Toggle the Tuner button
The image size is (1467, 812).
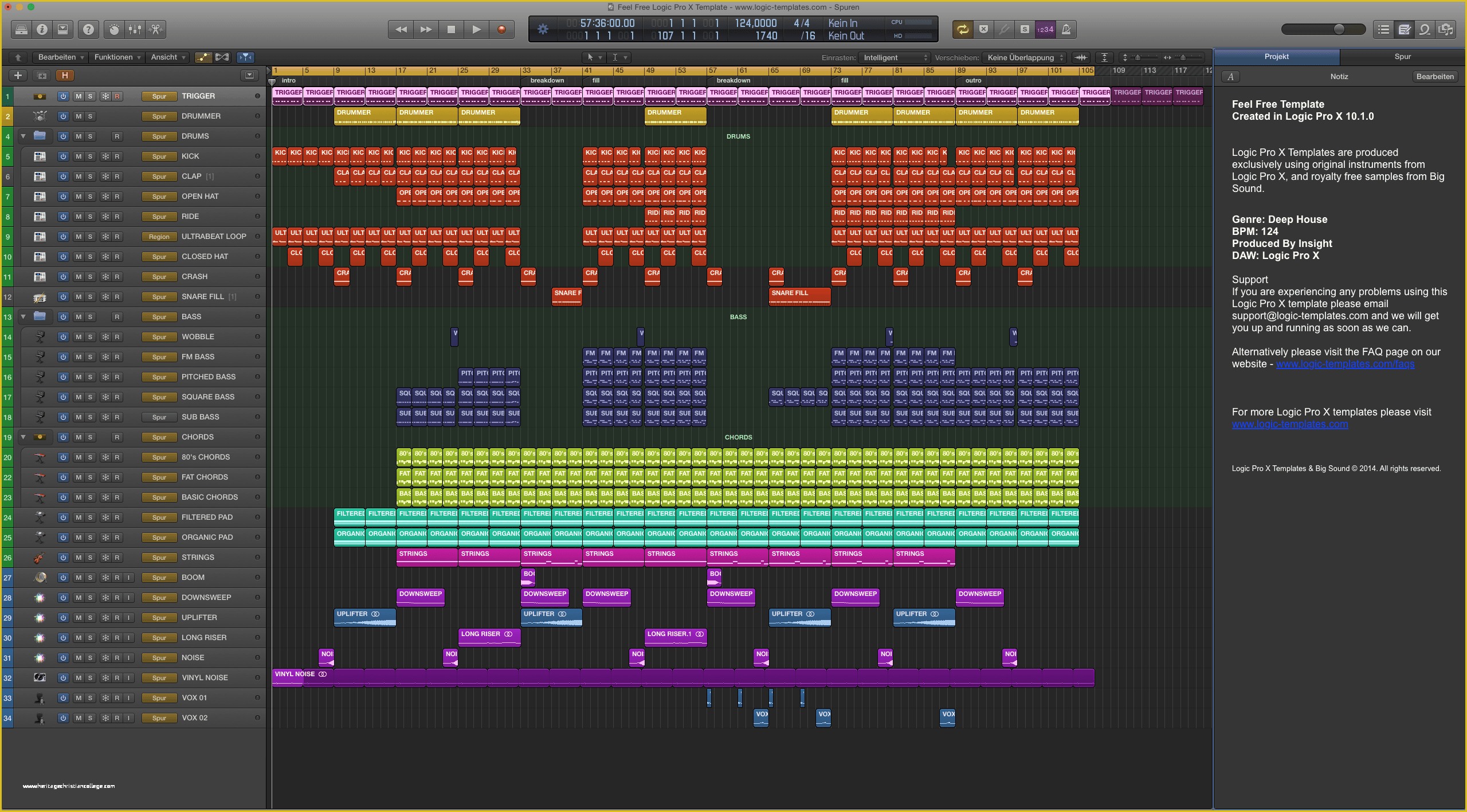[x=1004, y=29]
